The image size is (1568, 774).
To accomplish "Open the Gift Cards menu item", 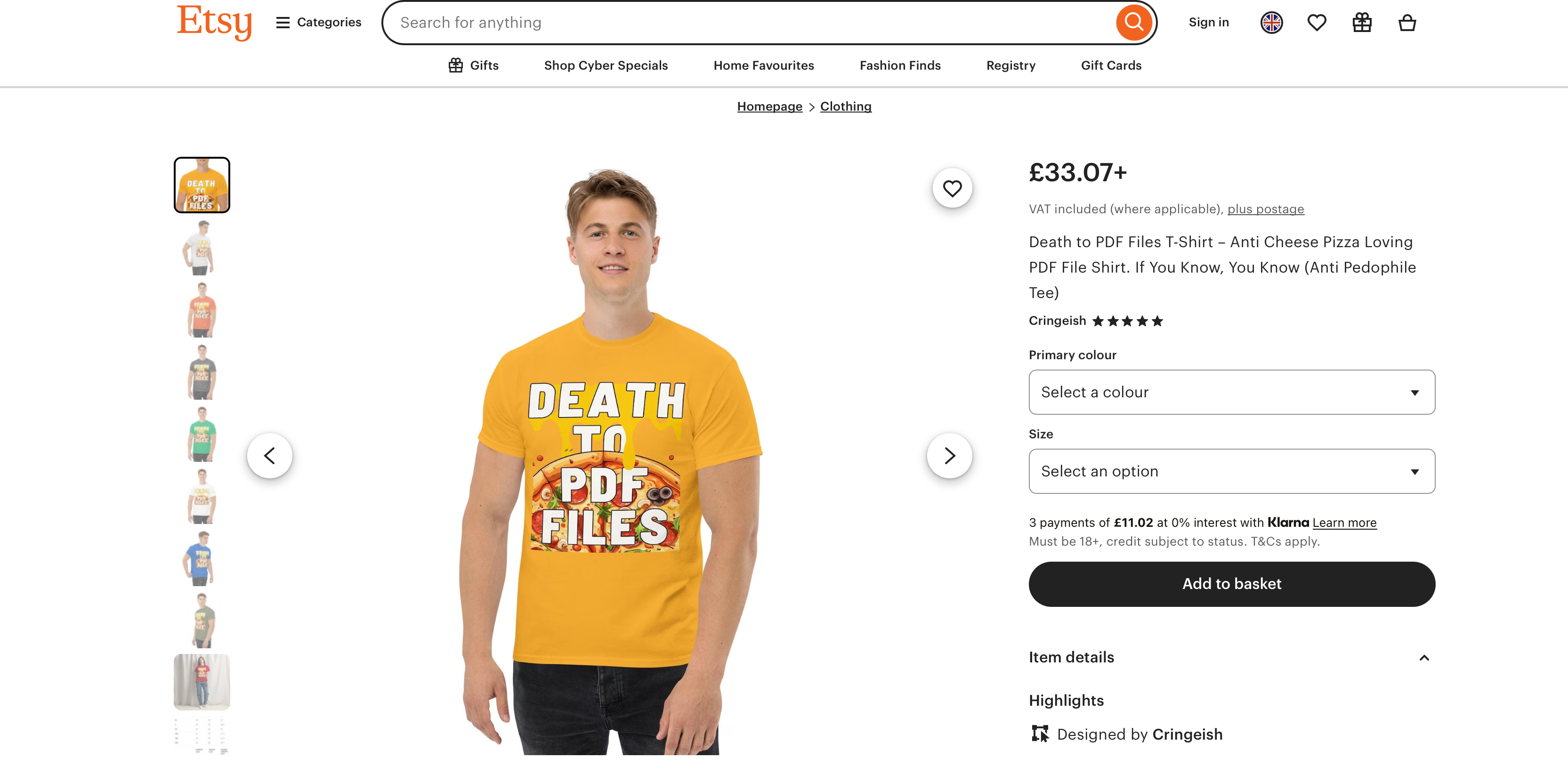I will coord(1111,66).
